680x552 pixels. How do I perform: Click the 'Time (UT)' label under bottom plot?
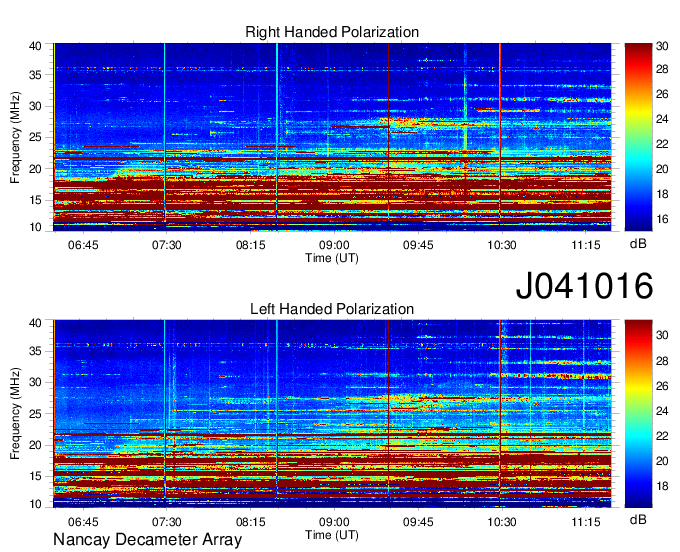tap(332, 535)
